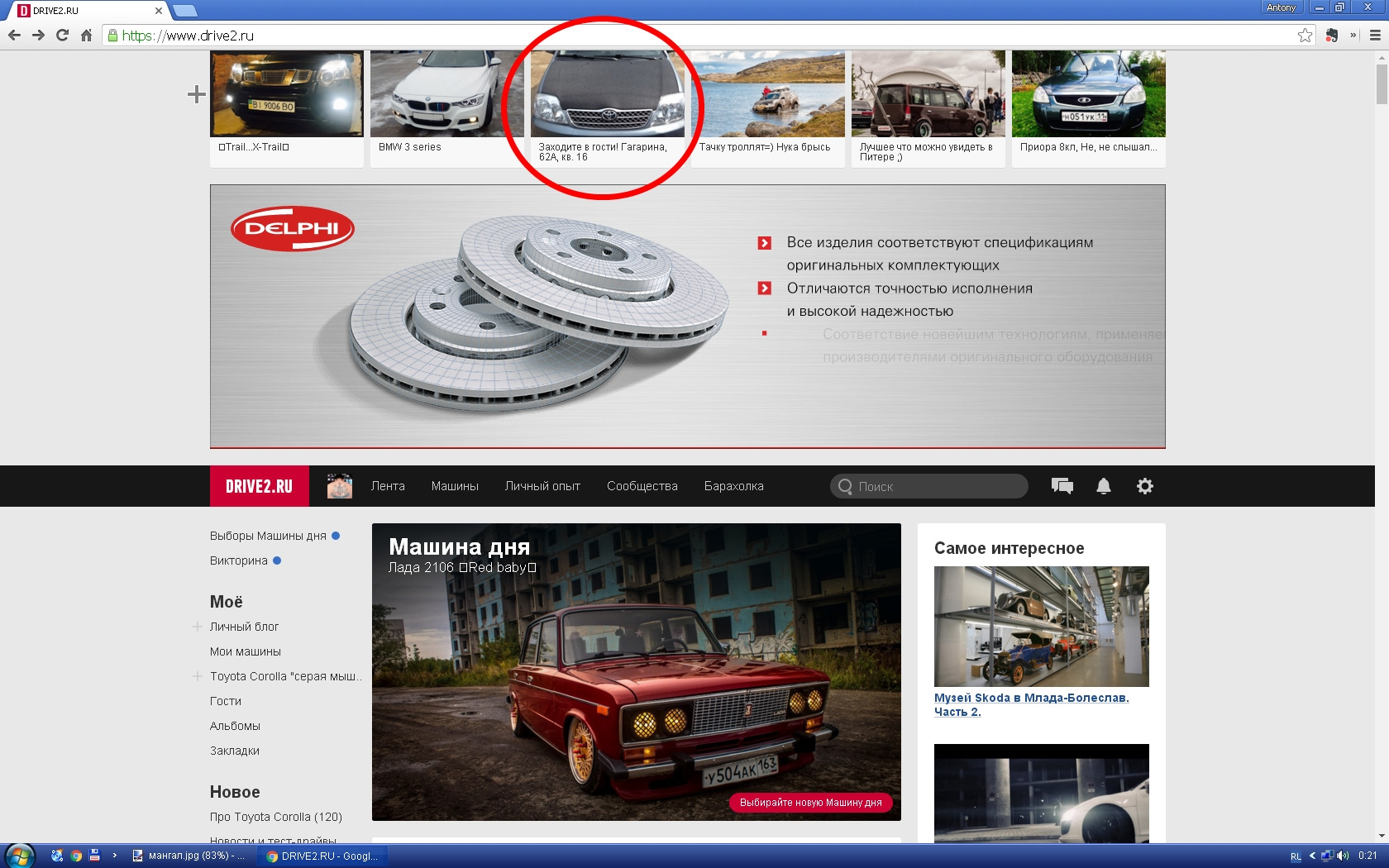1389x868 pixels.
Task: Open site settings via the gear icon
Action: point(1145,486)
